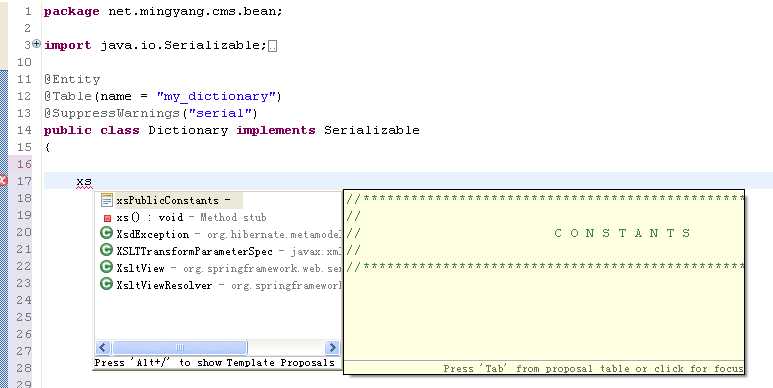The height and width of the screenshot is (388, 773).
Task: Click the horizontal scrollbar thumb in proposal list
Action: tap(179, 348)
